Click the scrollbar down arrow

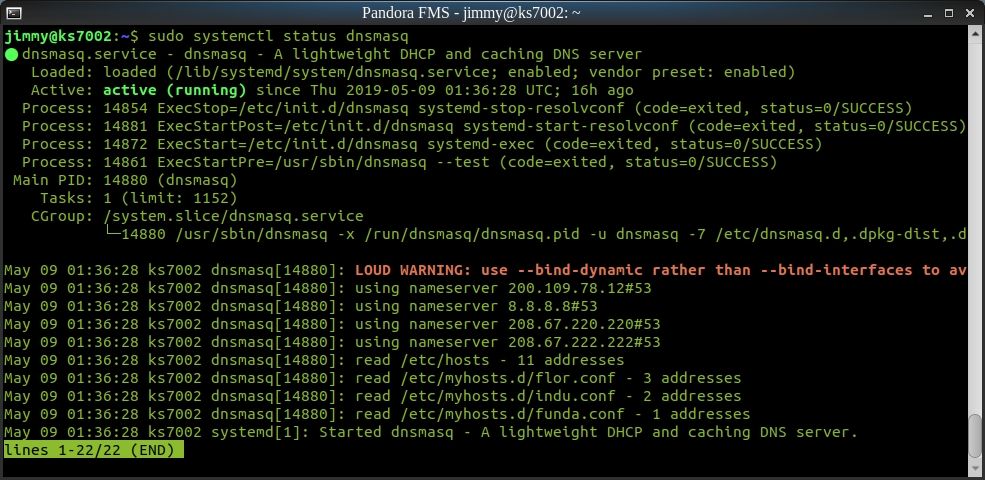tap(976, 470)
